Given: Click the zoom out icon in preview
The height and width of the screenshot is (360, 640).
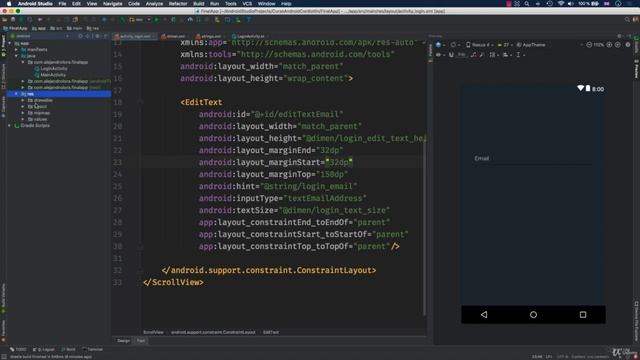Looking at the screenshot, I should 589,45.
